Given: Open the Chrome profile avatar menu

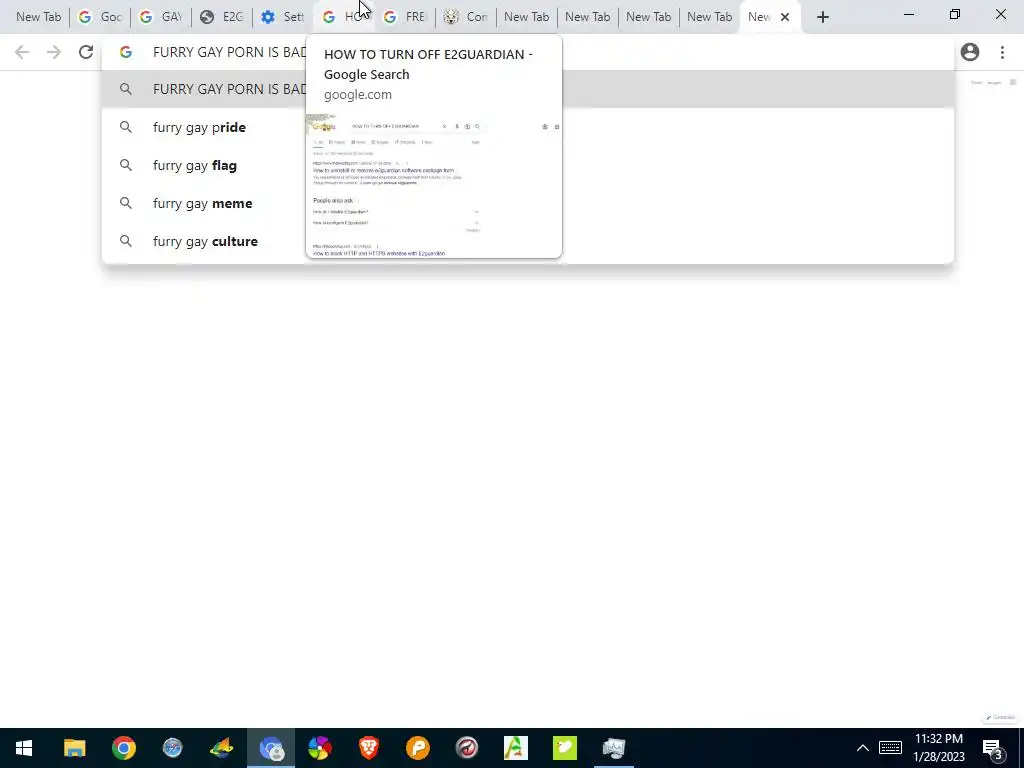Looking at the screenshot, I should coord(970,52).
